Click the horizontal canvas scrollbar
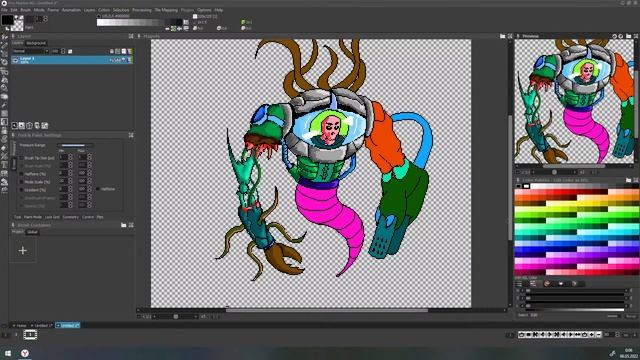Image resolution: width=640 pixels, height=360 pixels. (327, 310)
